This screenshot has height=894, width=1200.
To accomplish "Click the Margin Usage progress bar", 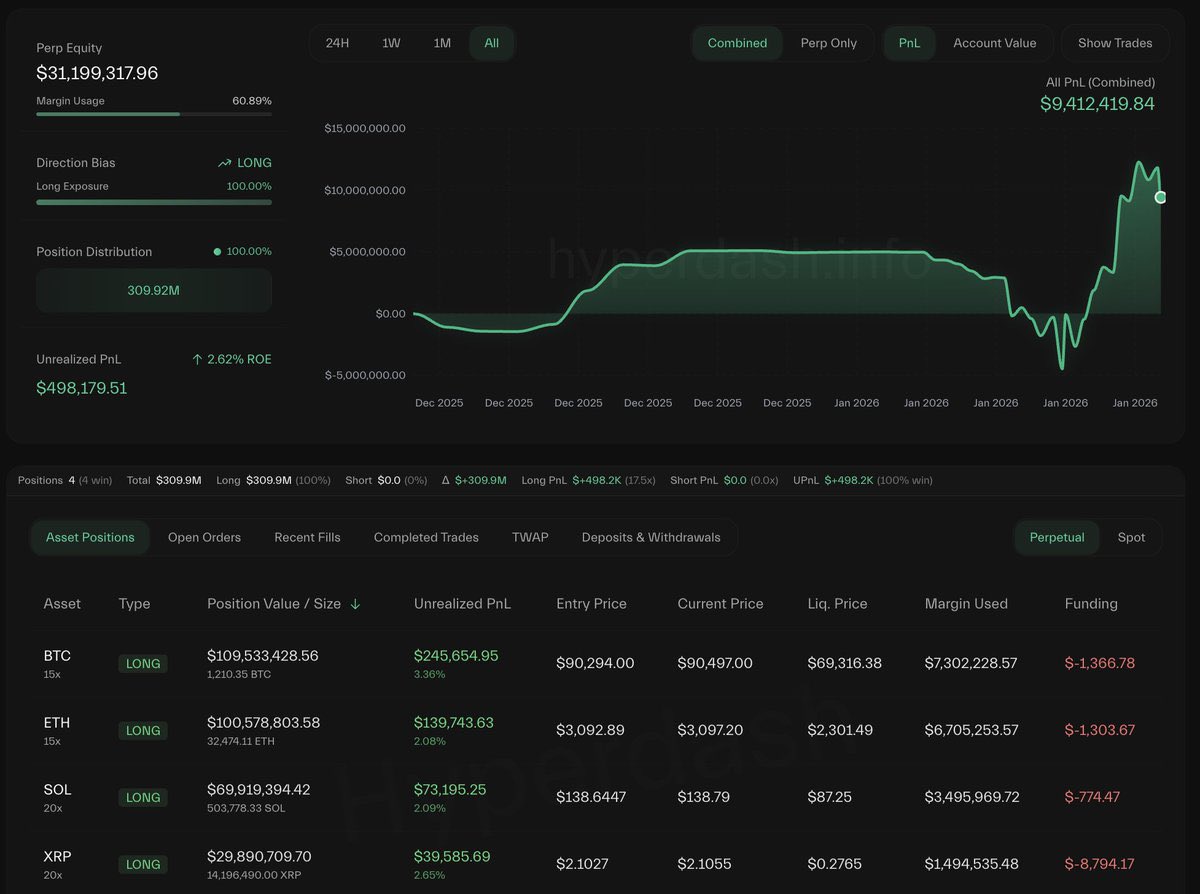I will pos(154,114).
